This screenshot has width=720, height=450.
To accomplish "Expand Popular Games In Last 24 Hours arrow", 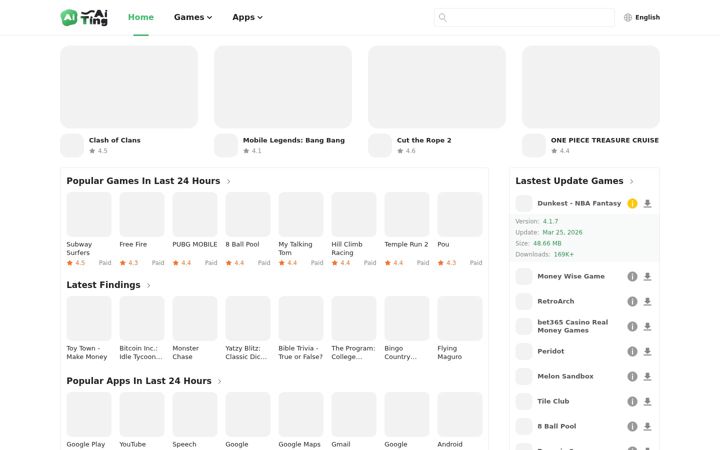I will [x=228, y=181].
